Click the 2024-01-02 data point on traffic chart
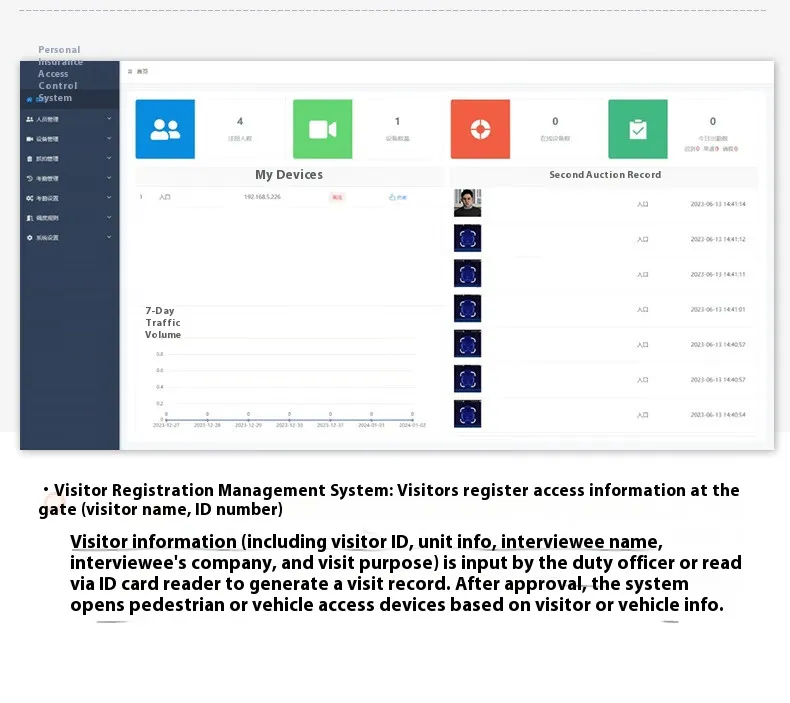The image size is (790, 703). click(412, 417)
